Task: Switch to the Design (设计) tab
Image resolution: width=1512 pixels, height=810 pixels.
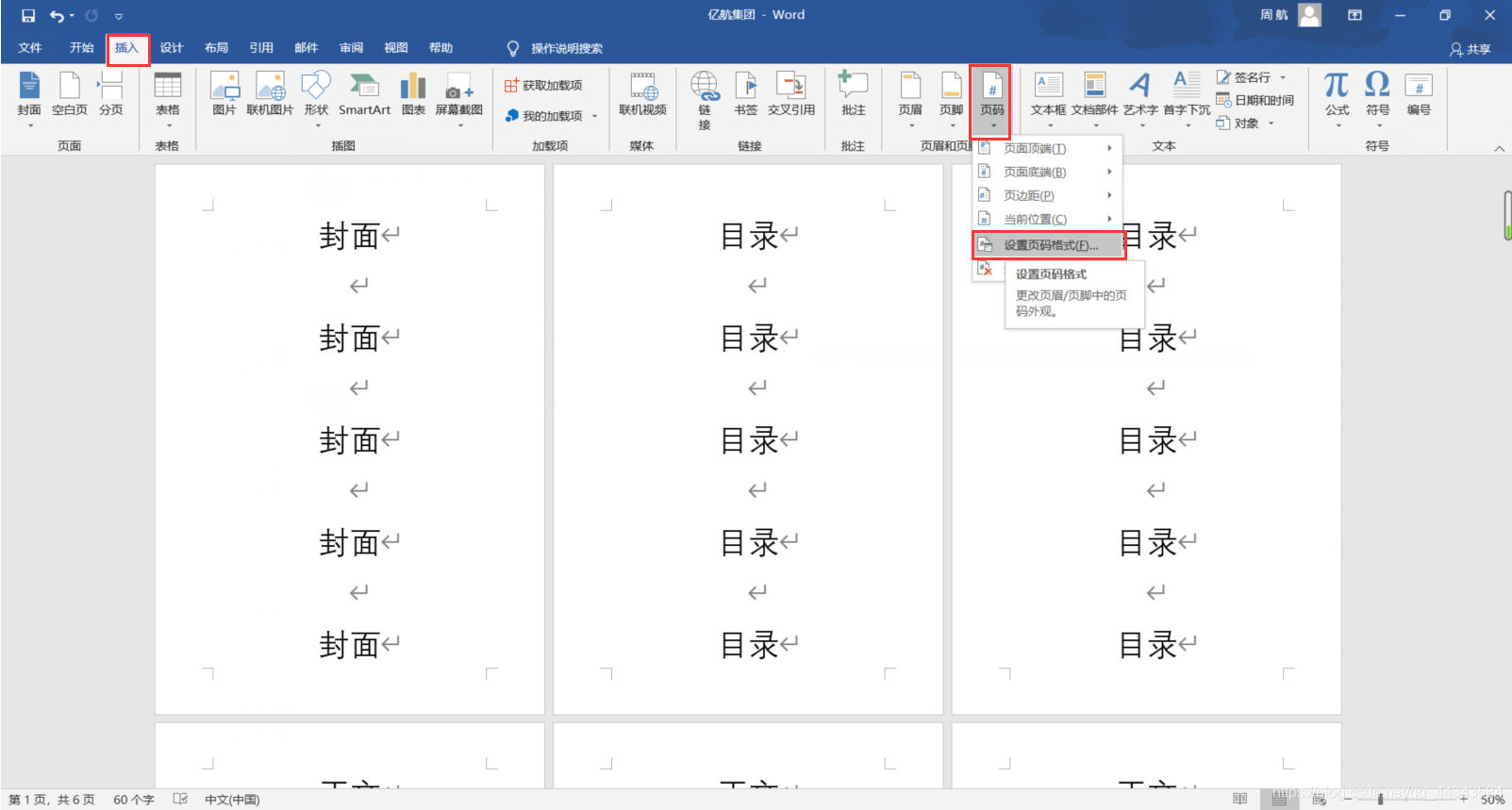Action: tap(172, 48)
